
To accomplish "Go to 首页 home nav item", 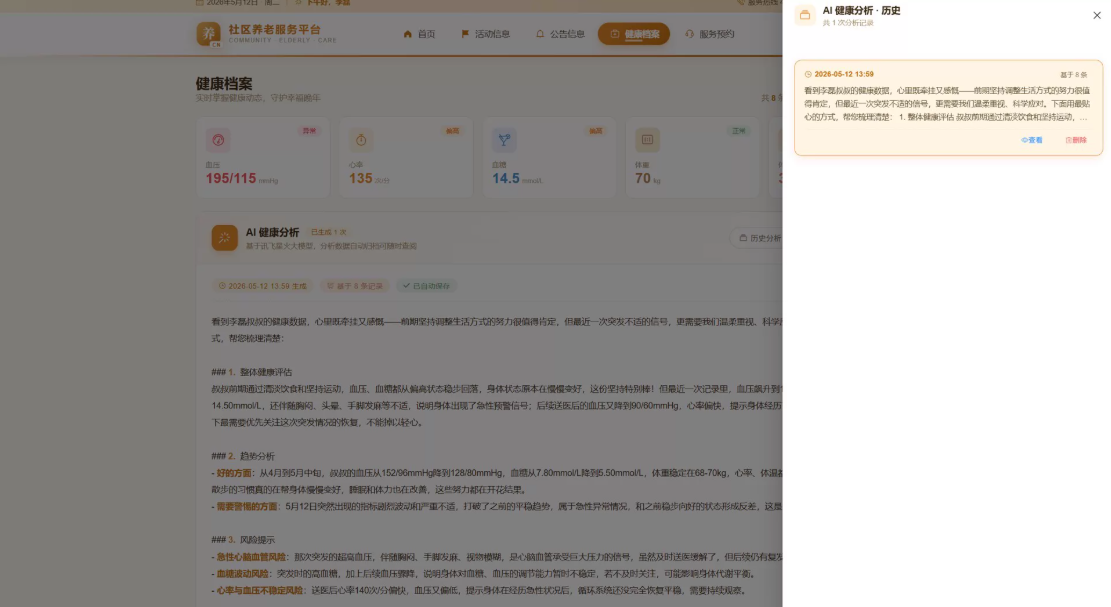I will 419,34.
